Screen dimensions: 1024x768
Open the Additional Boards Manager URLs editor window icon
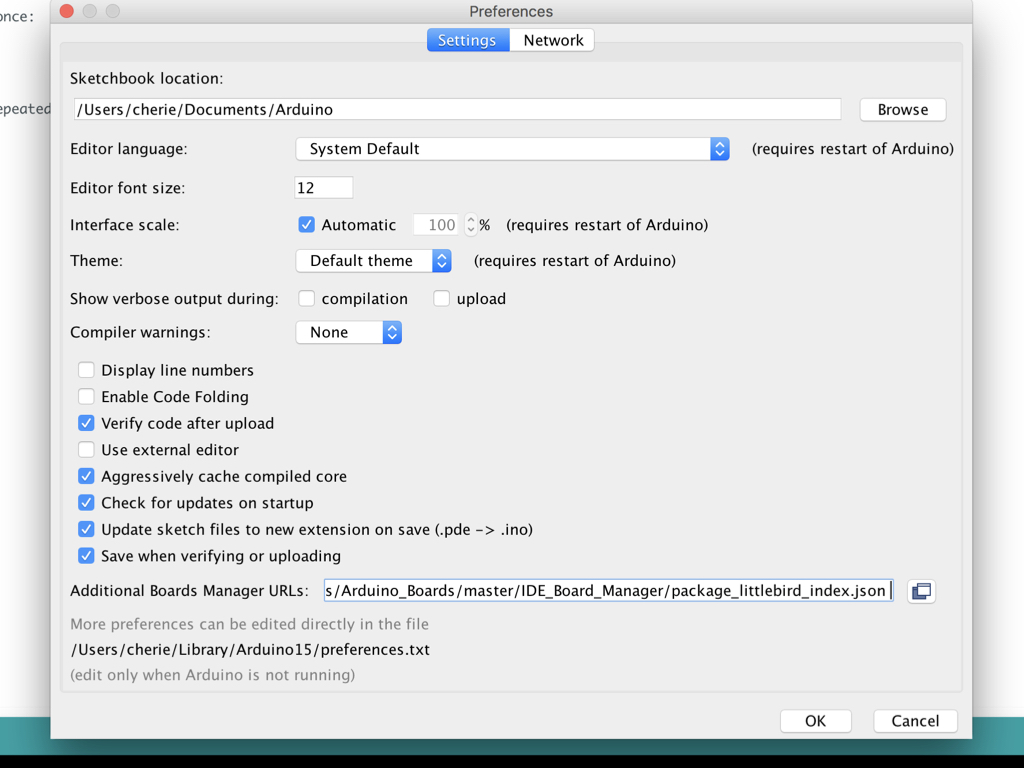pos(921,591)
